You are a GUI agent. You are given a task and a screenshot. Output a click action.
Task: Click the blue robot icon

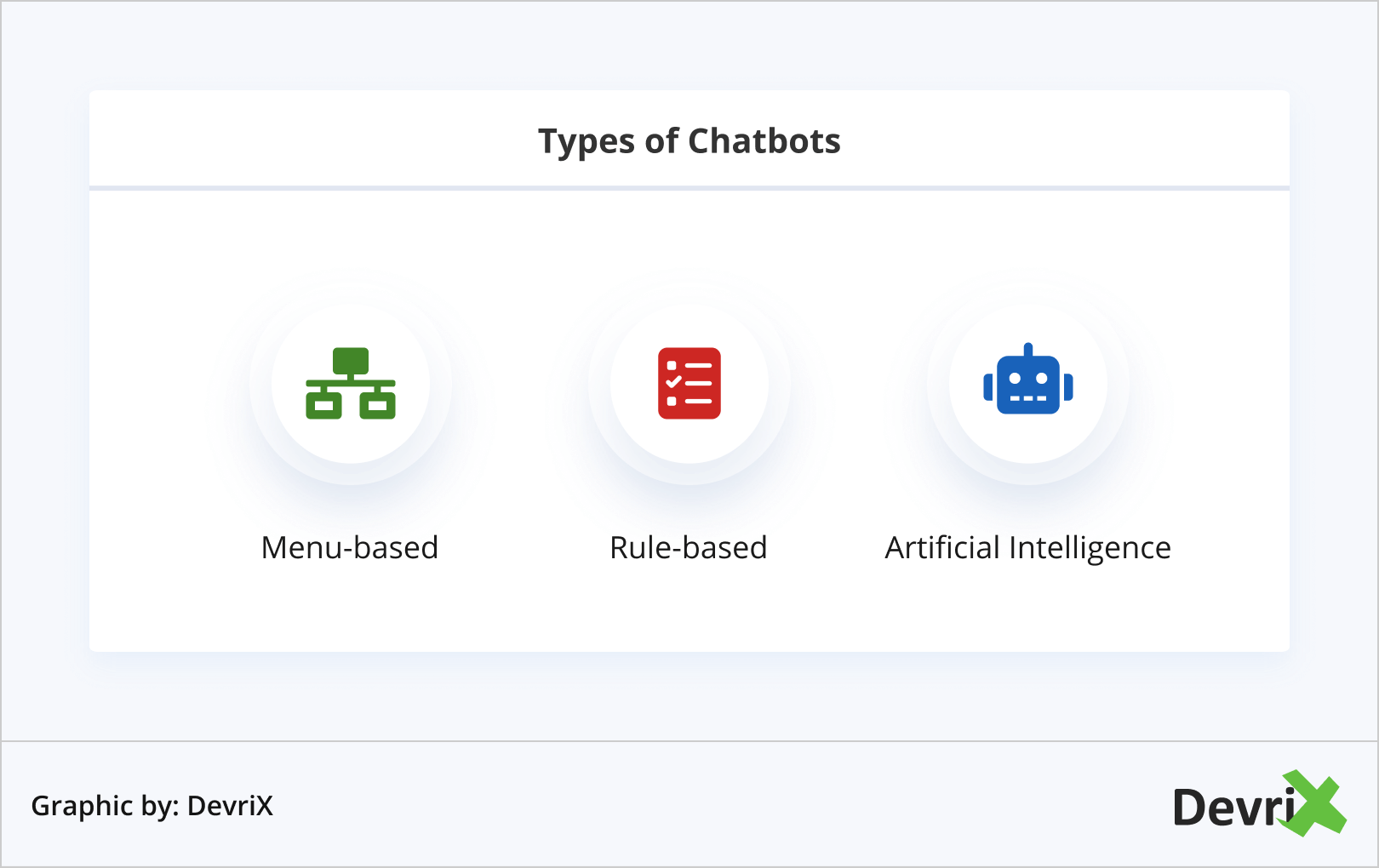click(1028, 382)
